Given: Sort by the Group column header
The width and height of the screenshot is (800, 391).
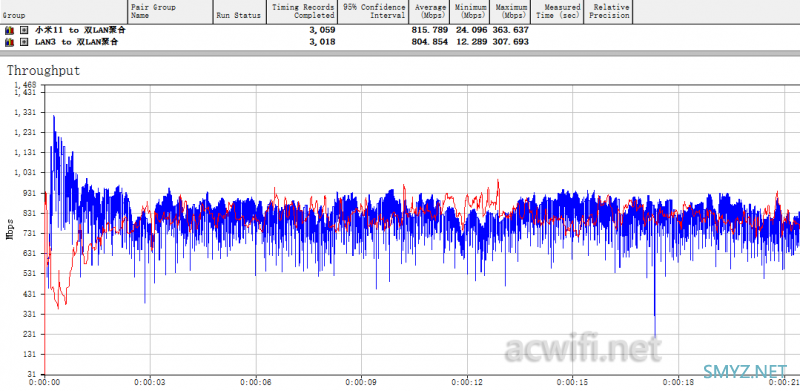Looking at the screenshot, I should [x=63, y=12].
